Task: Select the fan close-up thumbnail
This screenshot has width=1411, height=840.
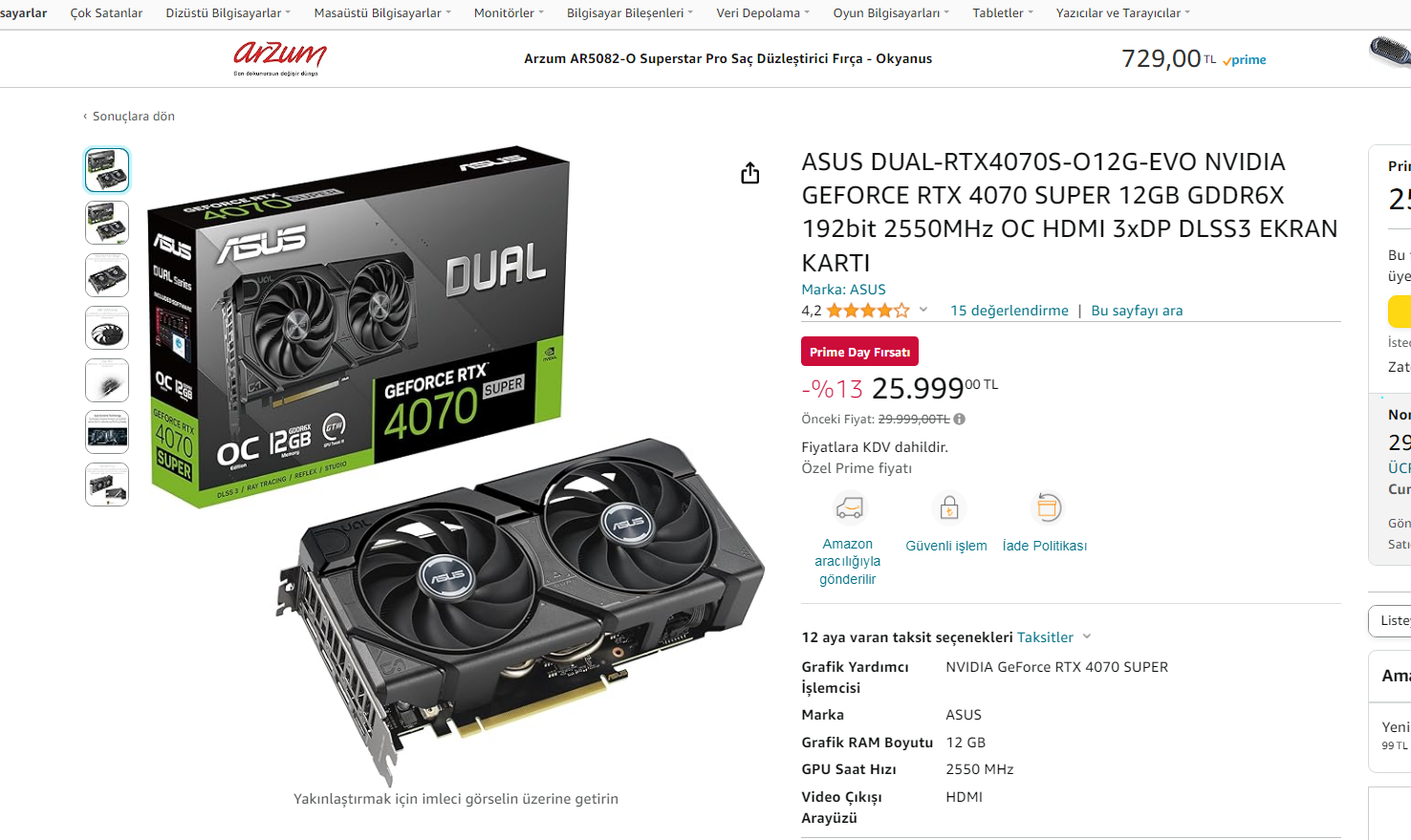Action: pyautogui.click(x=107, y=328)
